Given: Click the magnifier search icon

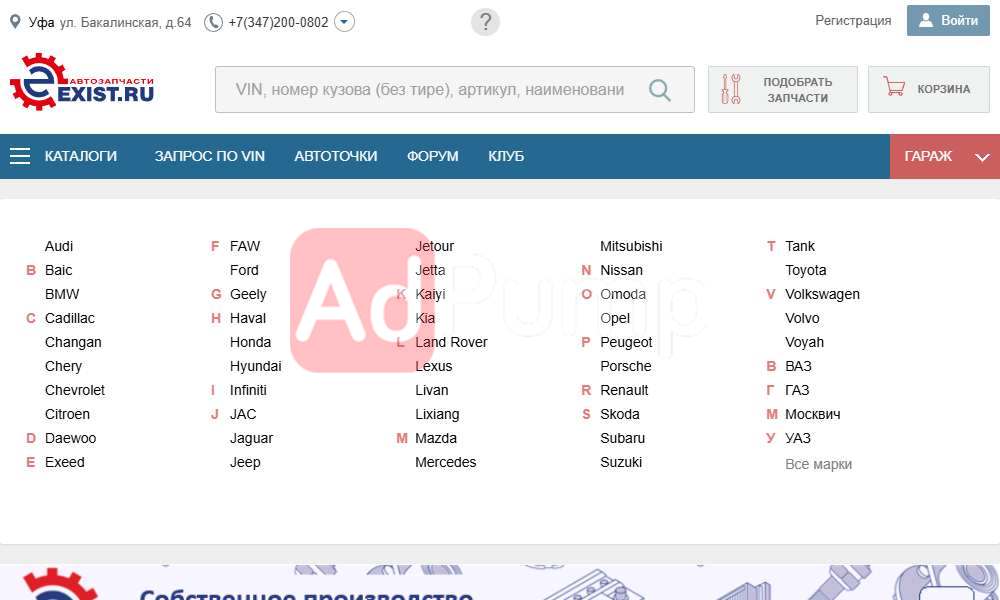Looking at the screenshot, I should coord(659,90).
